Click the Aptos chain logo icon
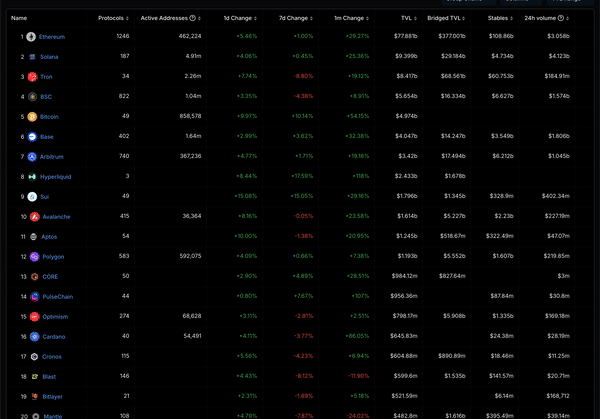This screenshot has height=419, width=600. click(x=34, y=236)
